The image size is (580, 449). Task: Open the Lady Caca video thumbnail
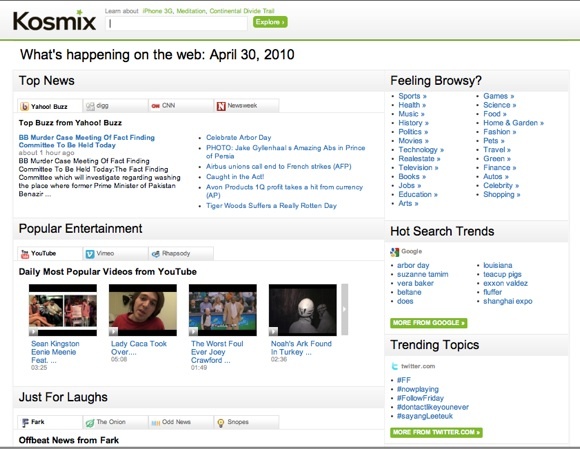[143, 310]
